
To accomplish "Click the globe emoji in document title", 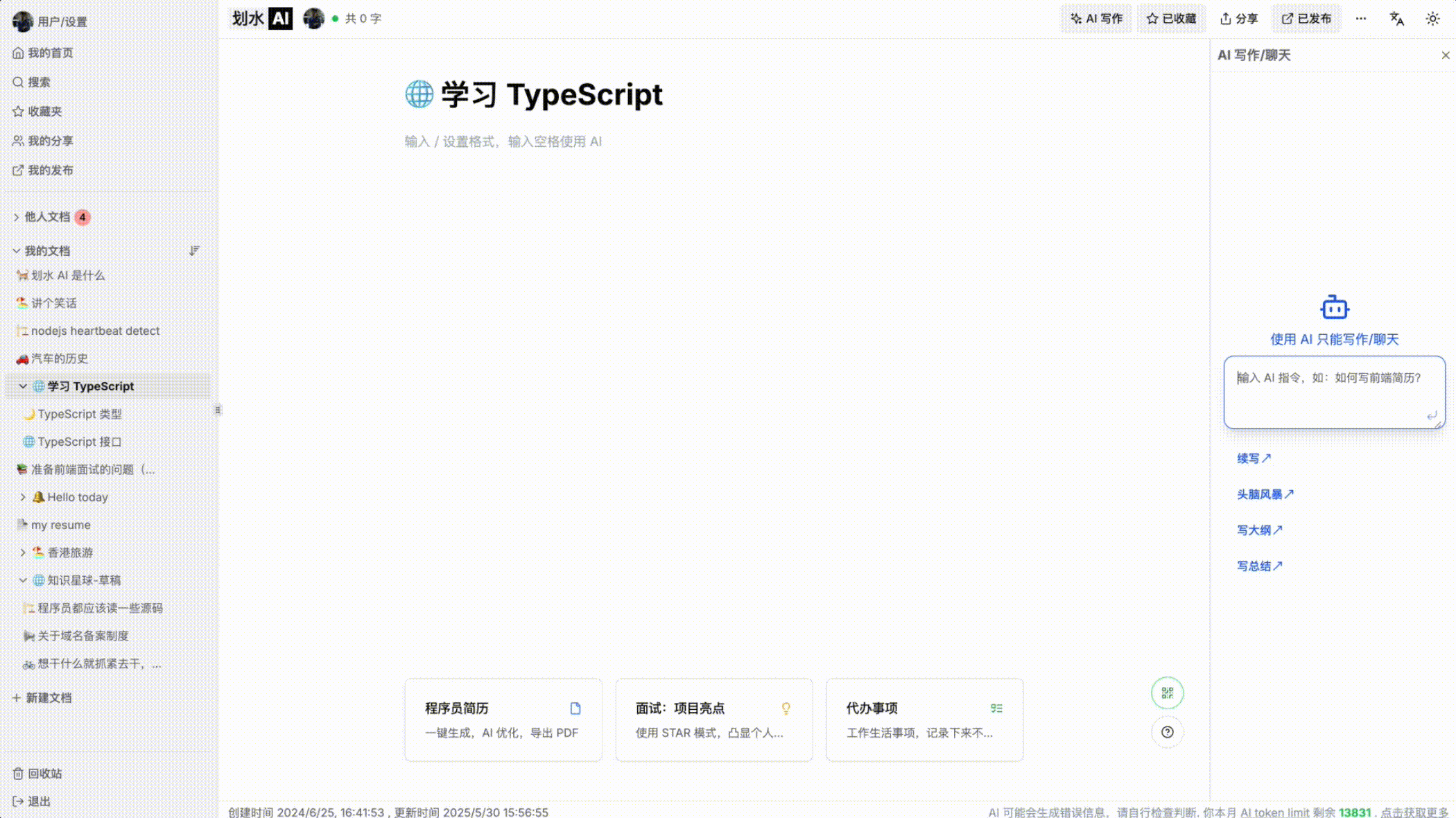I will click(x=419, y=94).
